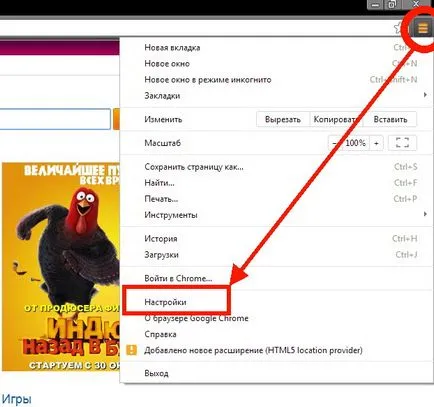
Task: Zoom out with the minus button
Action: coord(335,143)
